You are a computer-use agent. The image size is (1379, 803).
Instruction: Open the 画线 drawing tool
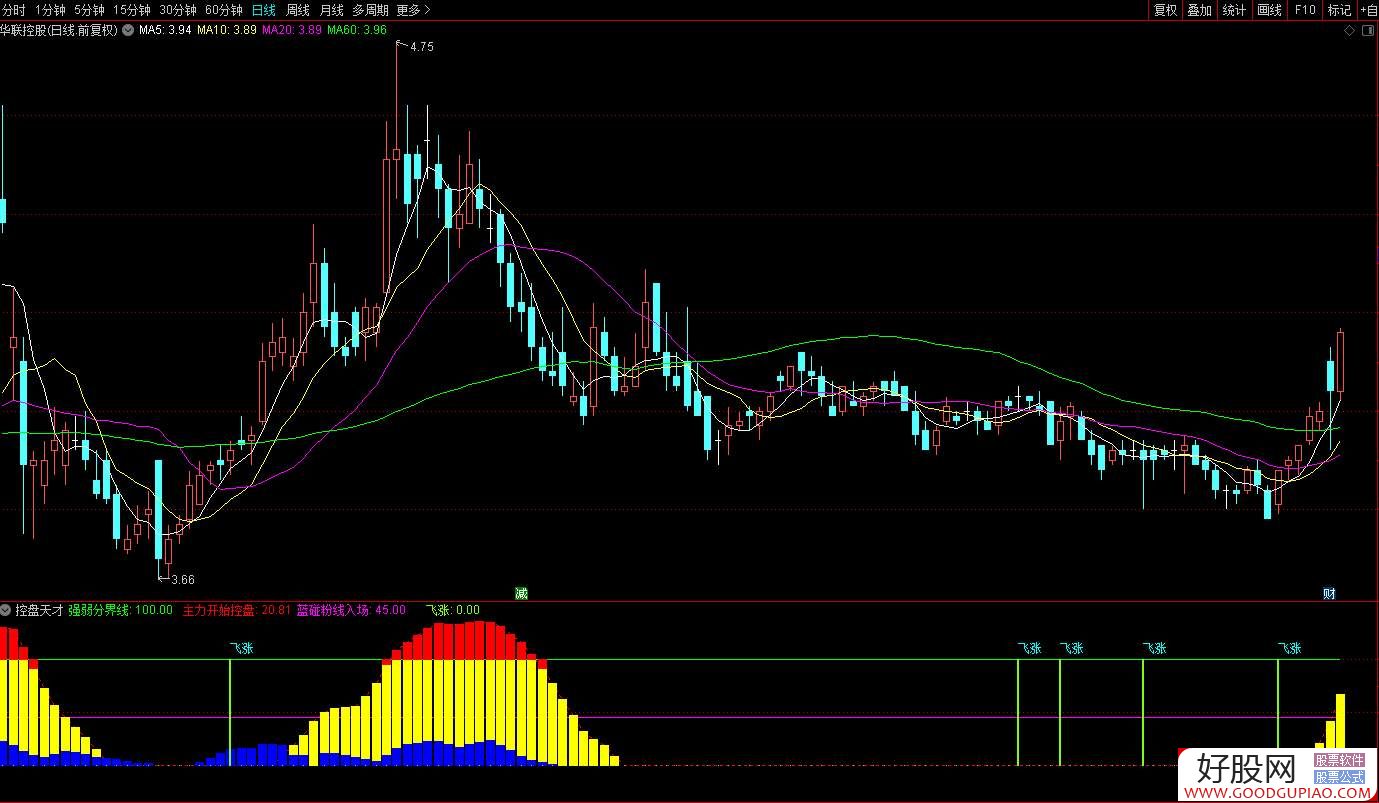tap(1269, 10)
